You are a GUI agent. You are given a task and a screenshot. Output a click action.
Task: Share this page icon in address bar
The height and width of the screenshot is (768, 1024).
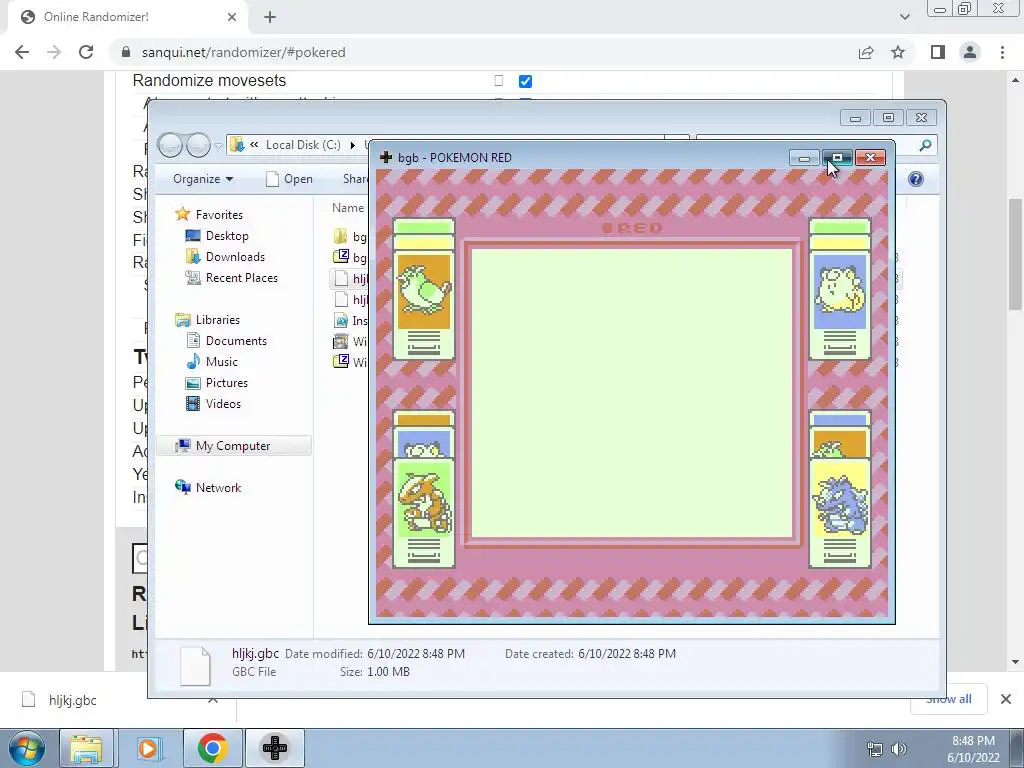[x=866, y=52]
